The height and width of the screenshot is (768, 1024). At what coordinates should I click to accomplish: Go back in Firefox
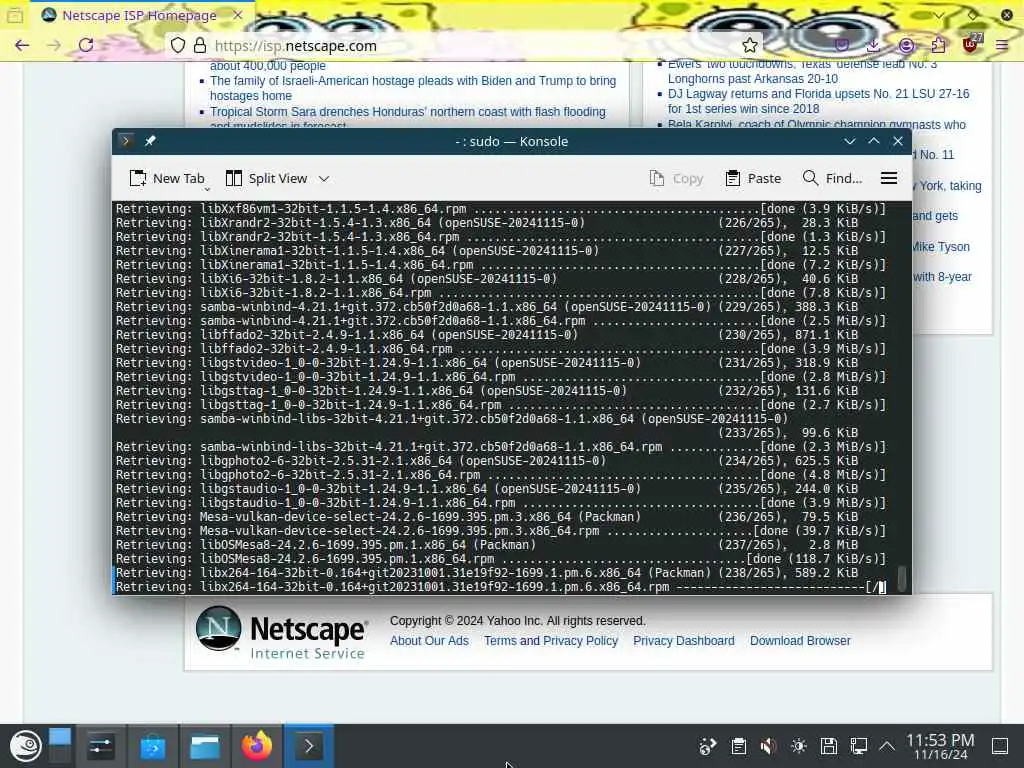22,46
